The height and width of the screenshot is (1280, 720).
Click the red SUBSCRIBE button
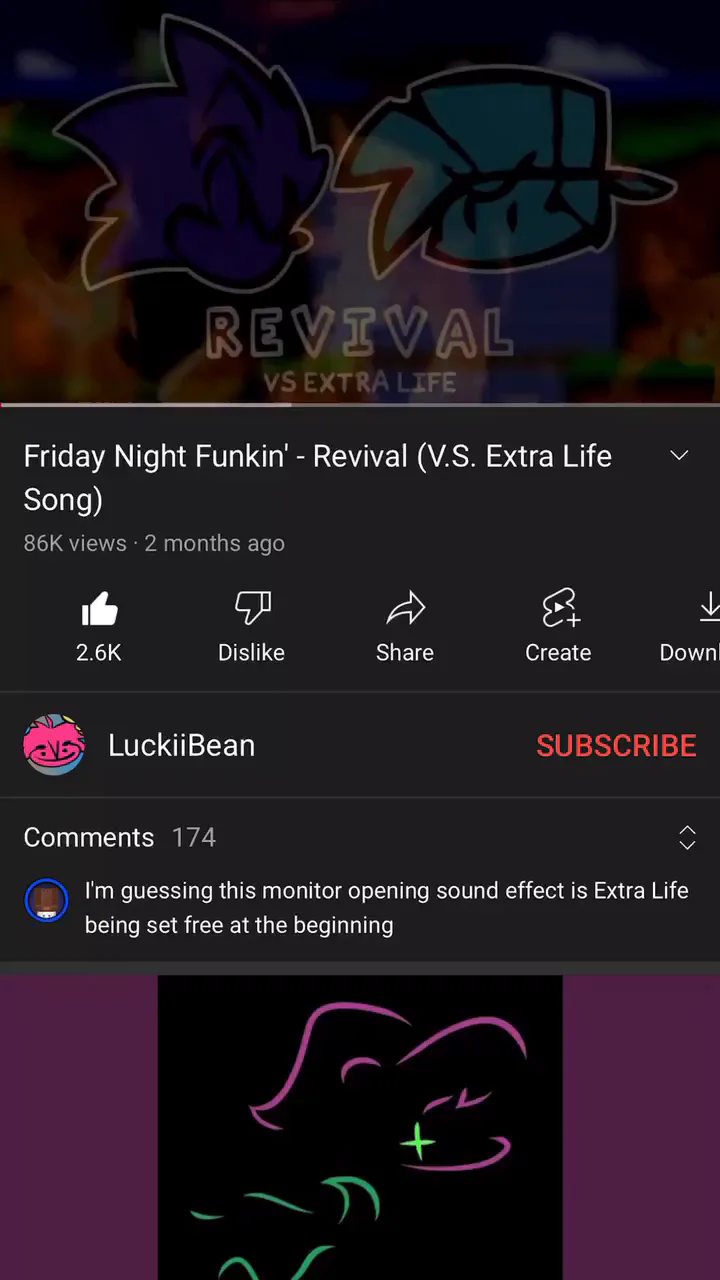[x=616, y=745]
